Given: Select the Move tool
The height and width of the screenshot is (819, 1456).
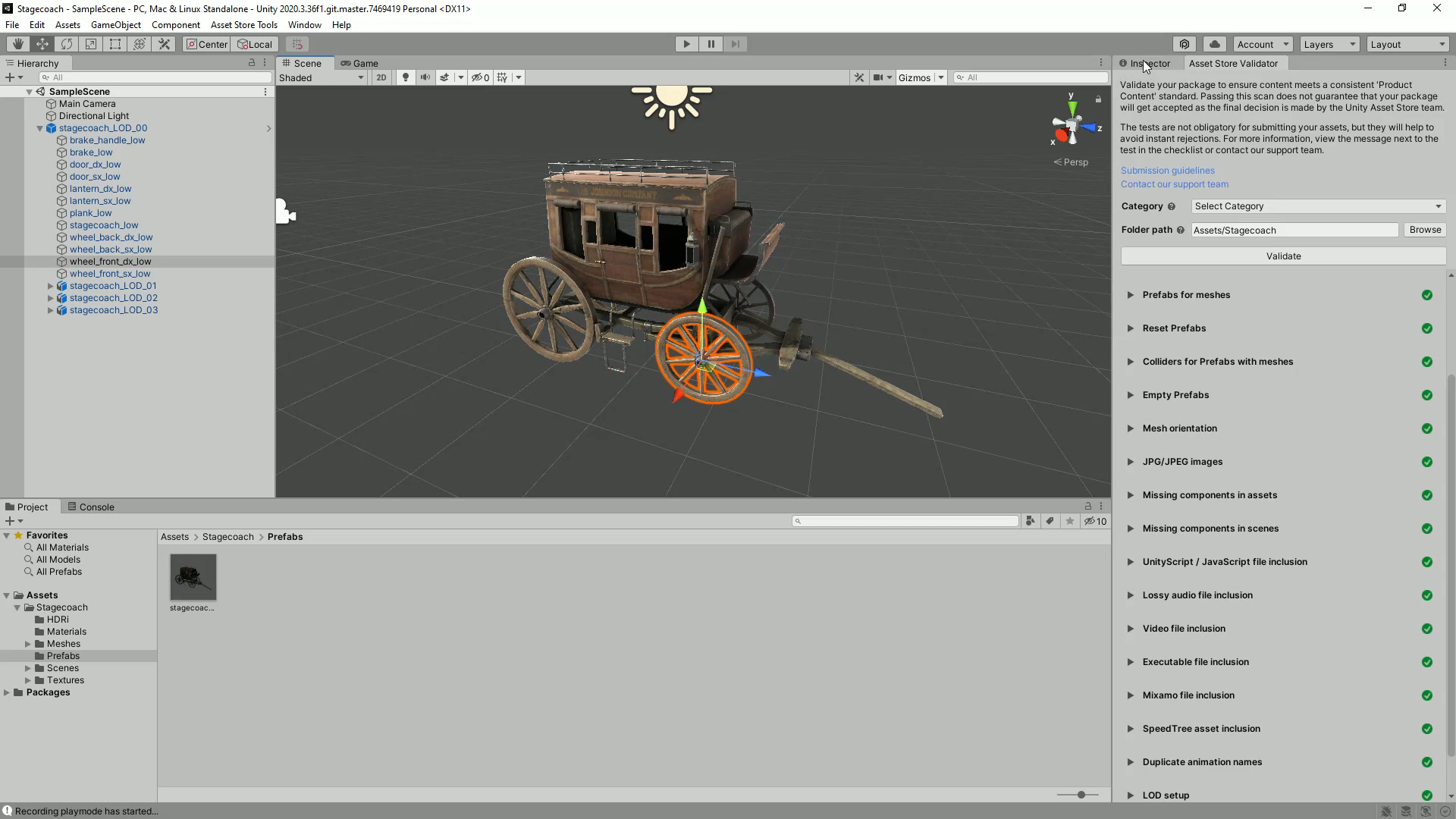Looking at the screenshot, I should click(42, 44).
